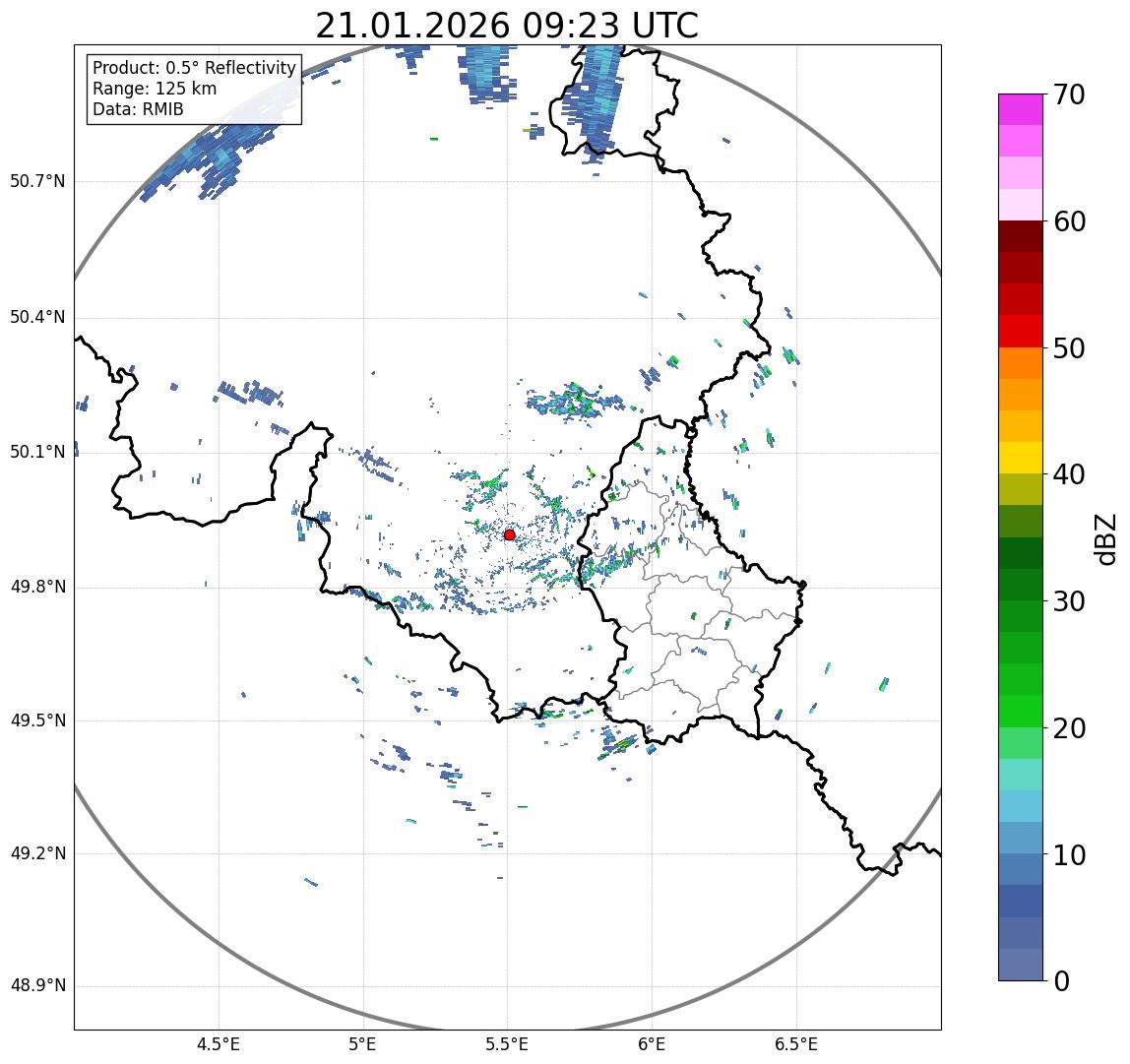This screenshot has height=1064, width=1130.
Task: Click the colorbar 60 tick label
Action: click(1069, 222)
